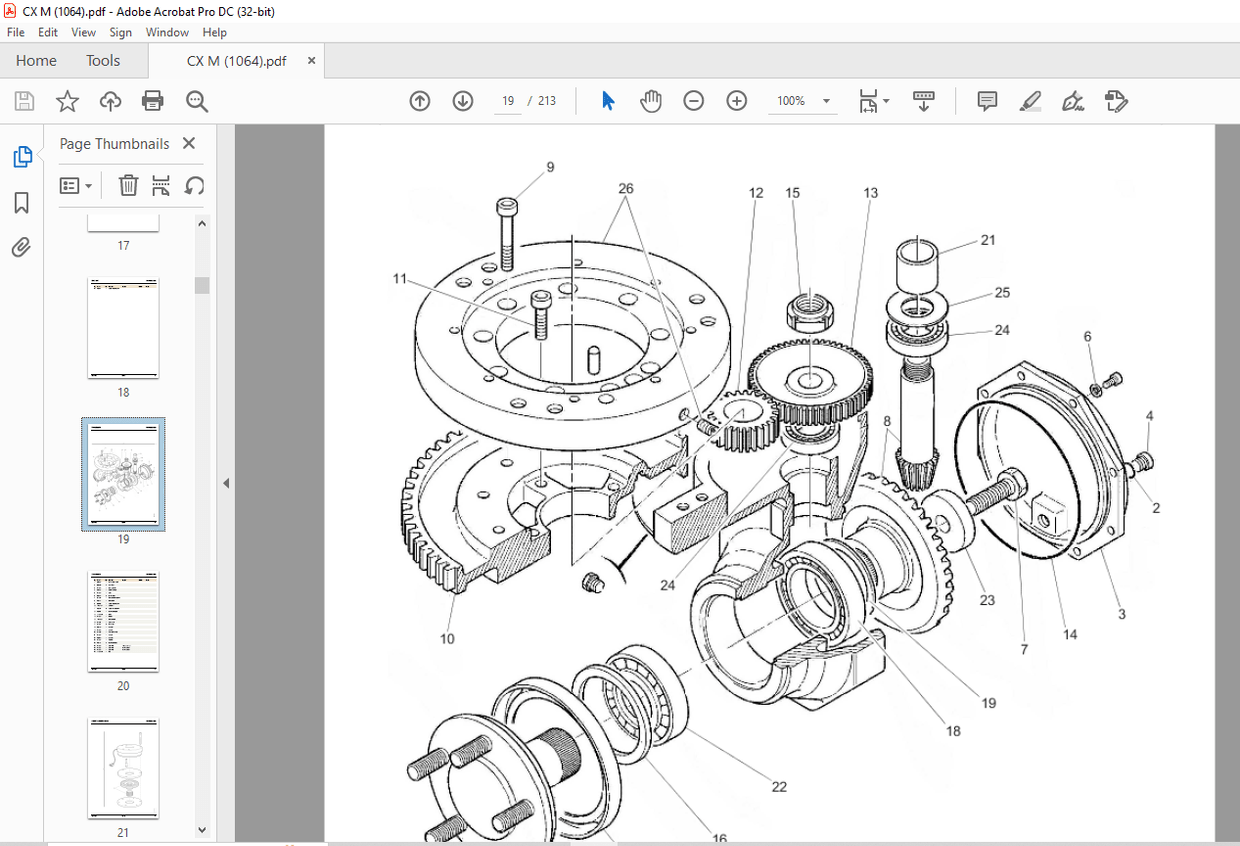This screenshot has height=846, width=1240.
Task: Switch to the Tools tab
Action: [103, 60]
